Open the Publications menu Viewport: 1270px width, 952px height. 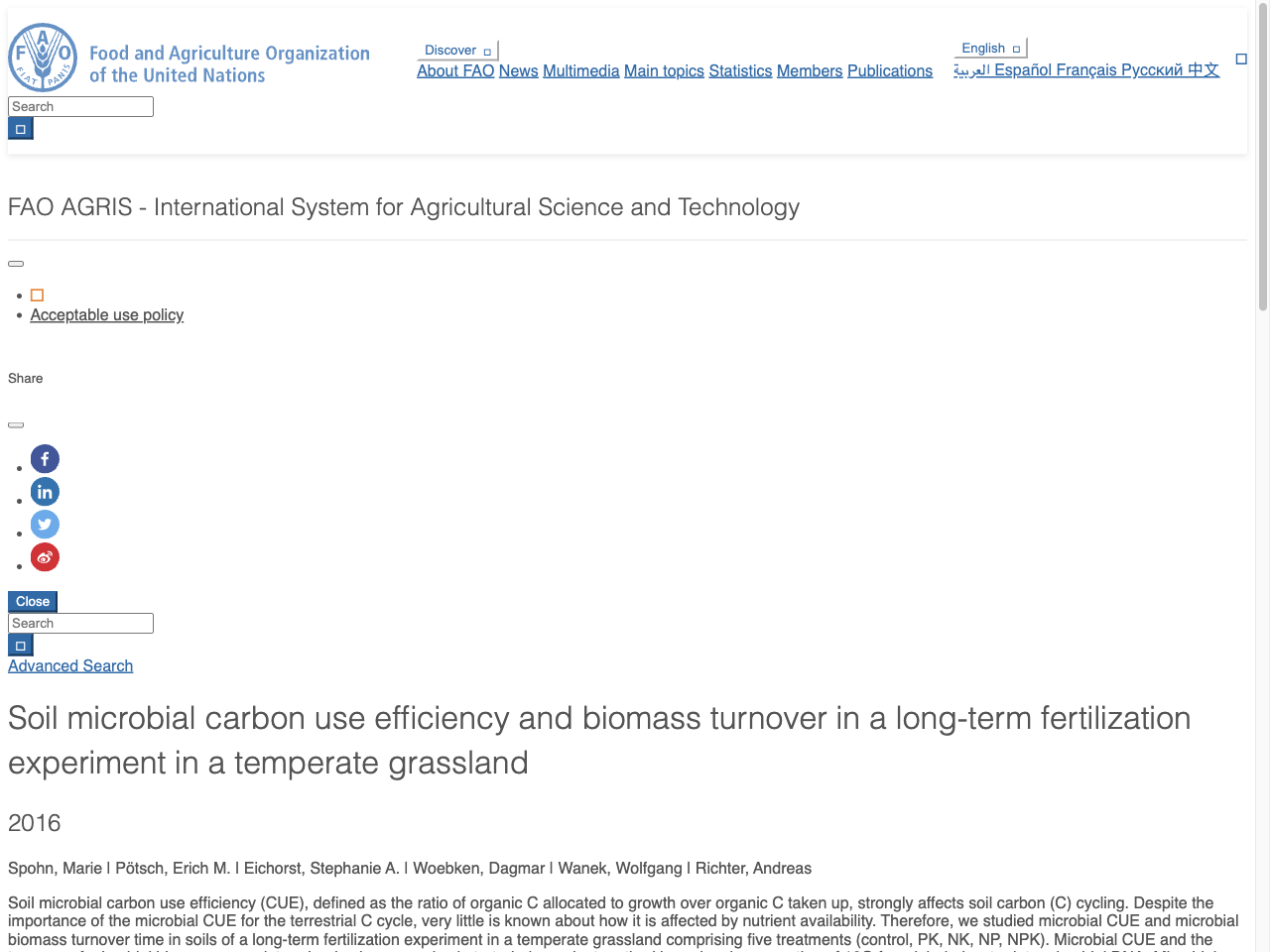coord(890,70)
